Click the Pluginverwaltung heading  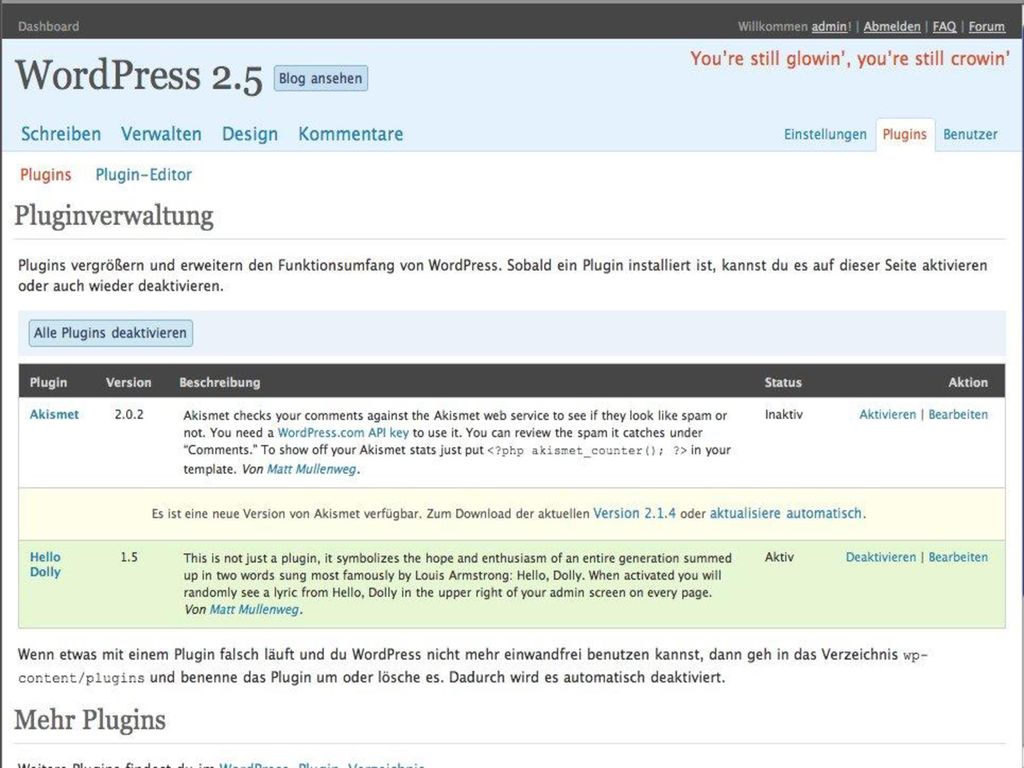click(114, 216)
